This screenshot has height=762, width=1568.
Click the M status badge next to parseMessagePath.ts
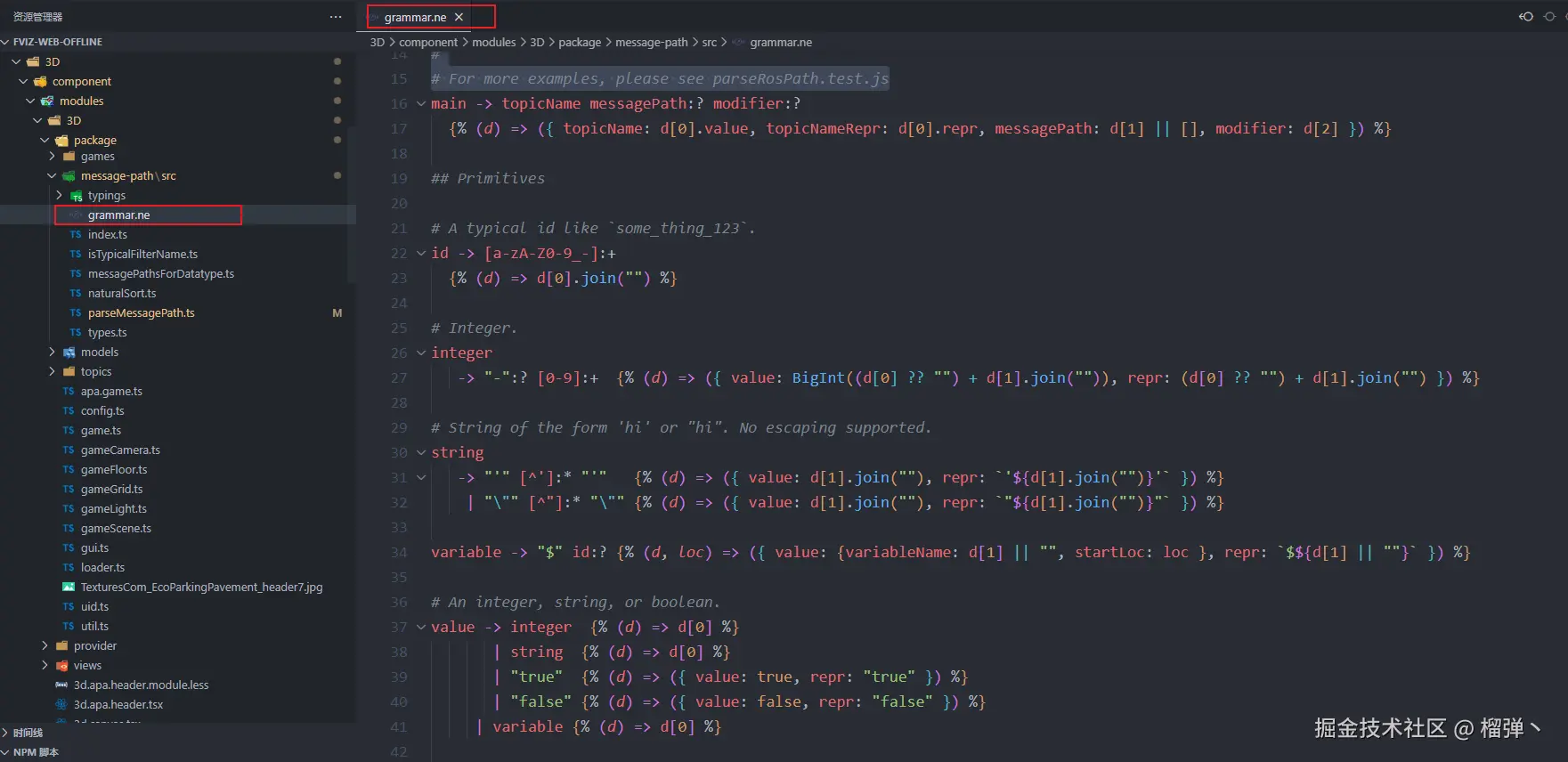(x=337, y=312)
